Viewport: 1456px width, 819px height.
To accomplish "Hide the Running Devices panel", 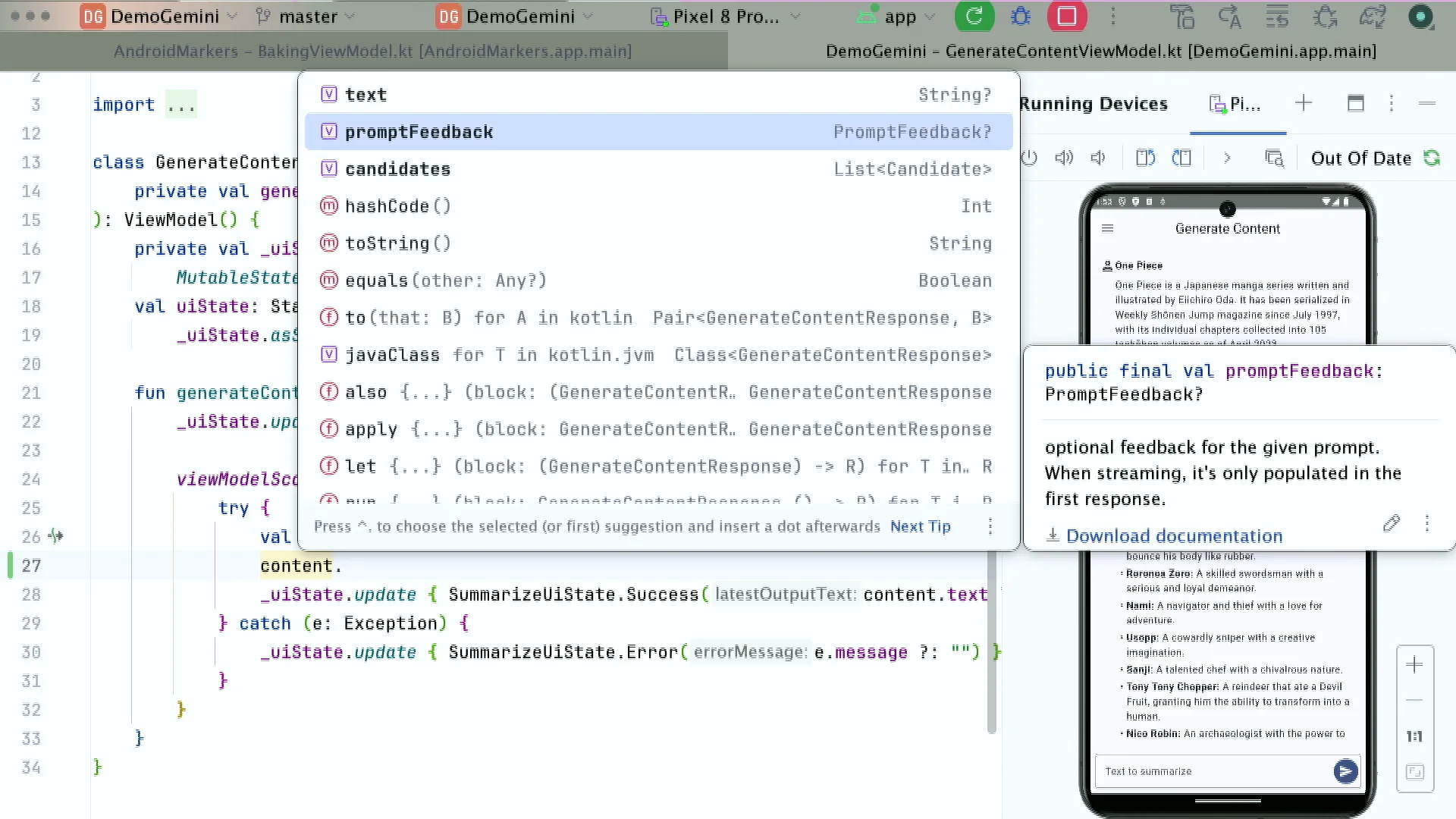I will click(1427, 103).
